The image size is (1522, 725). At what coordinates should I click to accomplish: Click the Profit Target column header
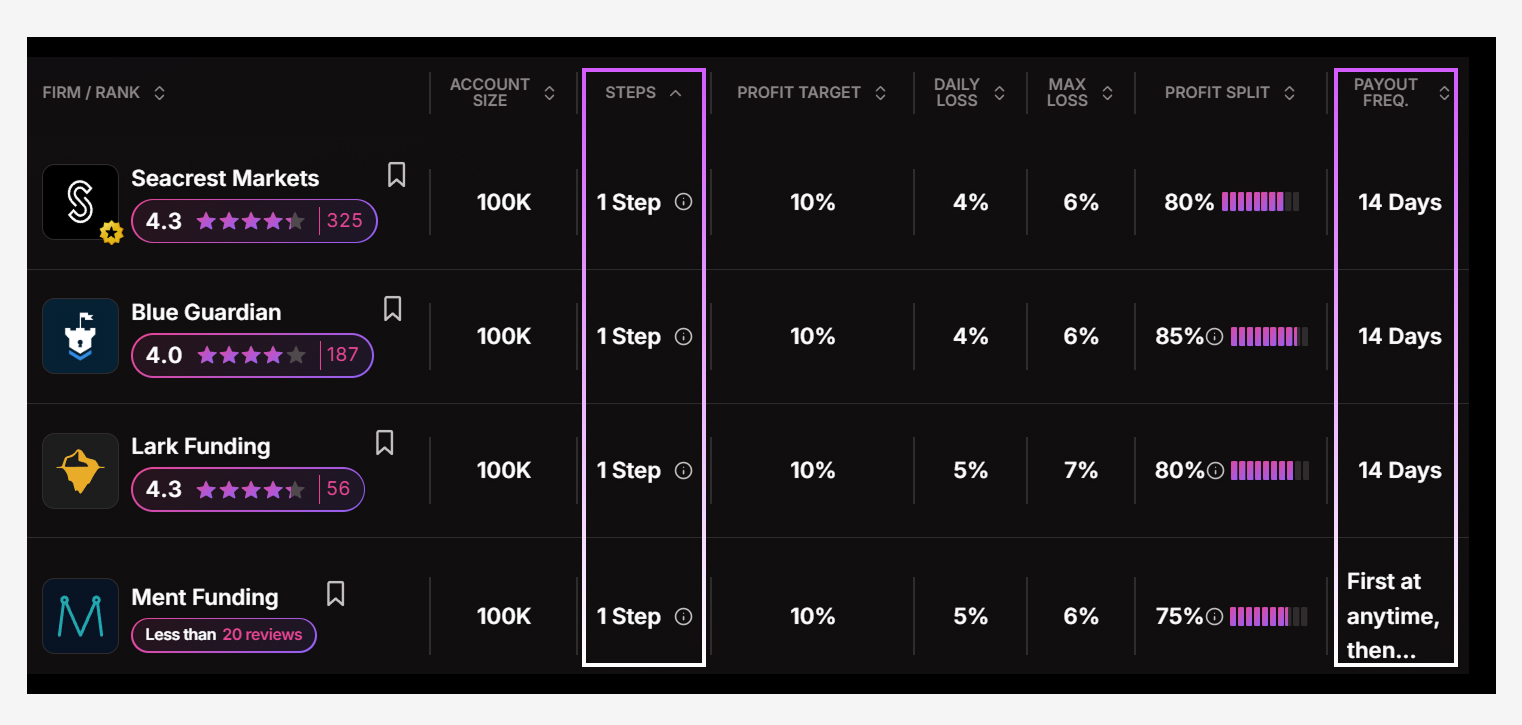(810, 92)
